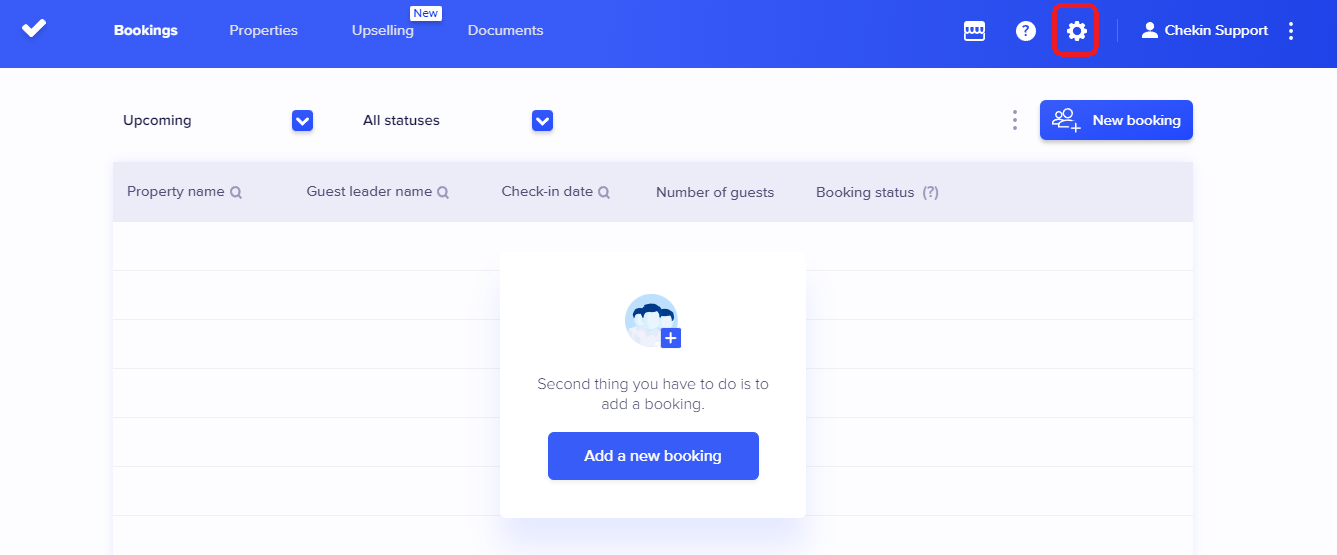Go to the Documents tab
The height and width of the screenshot is (555, 1337).
[505, 31]
